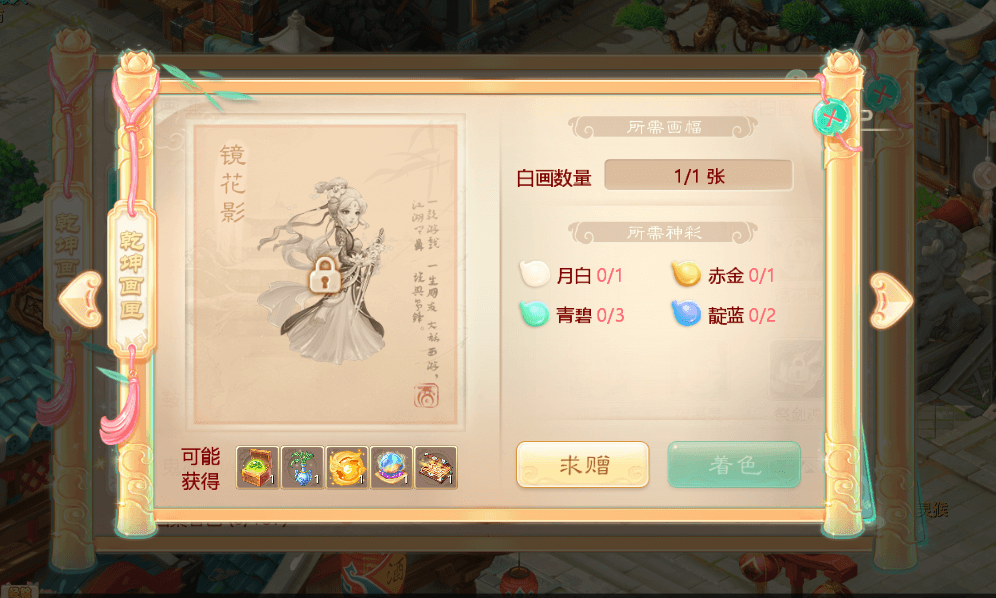Tap the golden swirl coin reward icon
The height and width of the screenshot is (598, 996).
347,467
